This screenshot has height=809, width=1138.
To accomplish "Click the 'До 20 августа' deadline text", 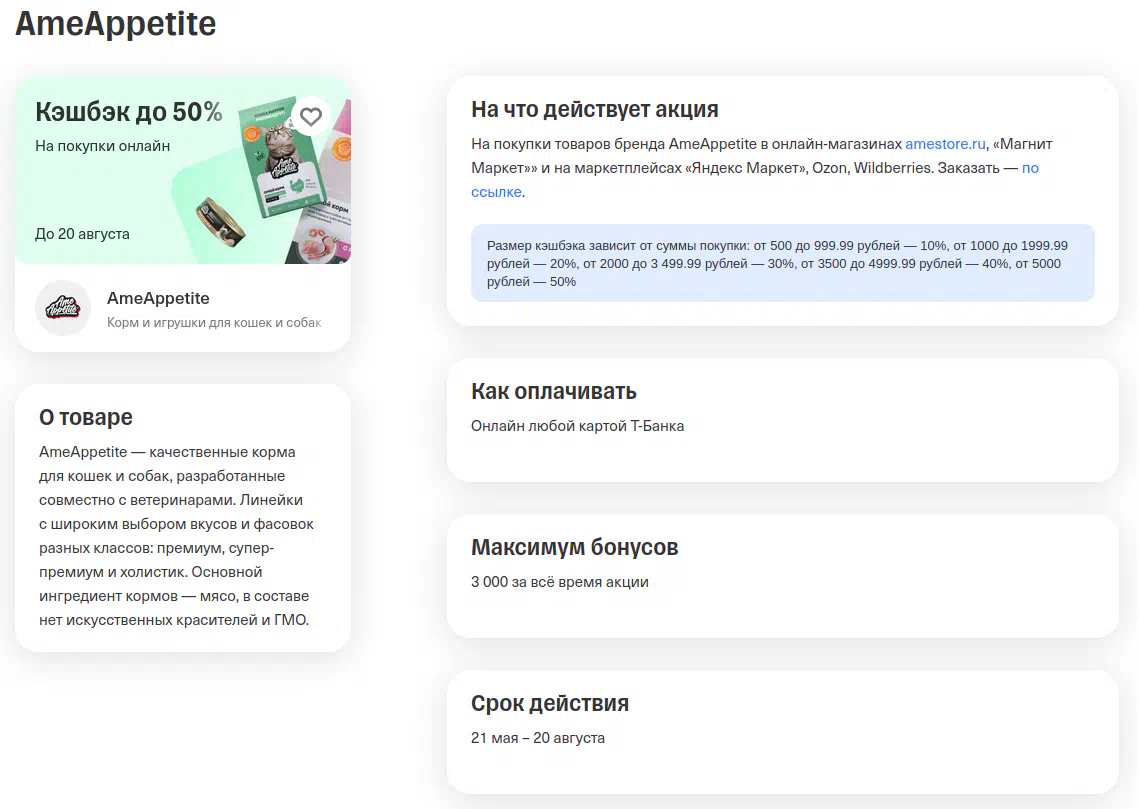I will point(82,234).
